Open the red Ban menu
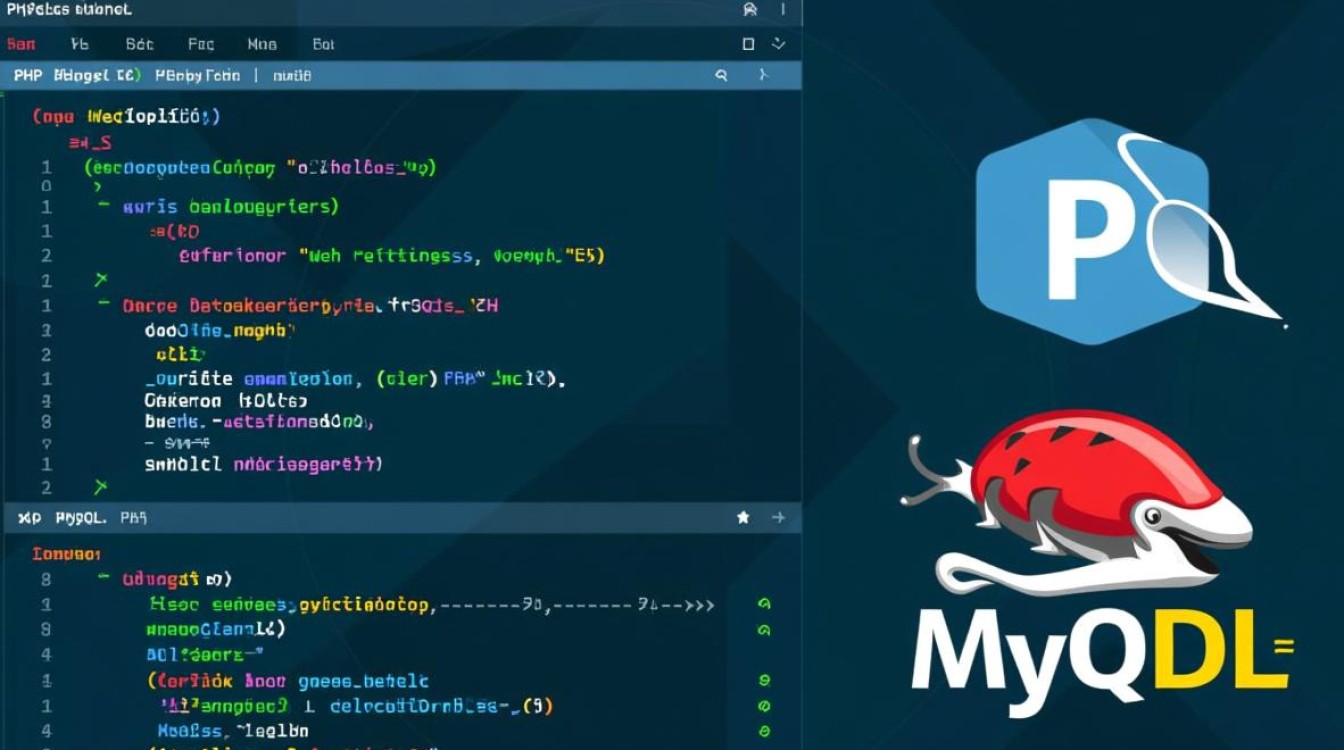This screenshot has height=750, width=1344. pos(21,44)
